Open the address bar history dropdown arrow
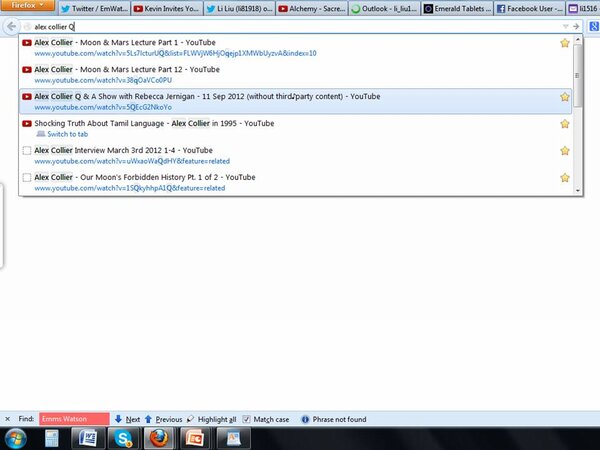 pos(565,26)
